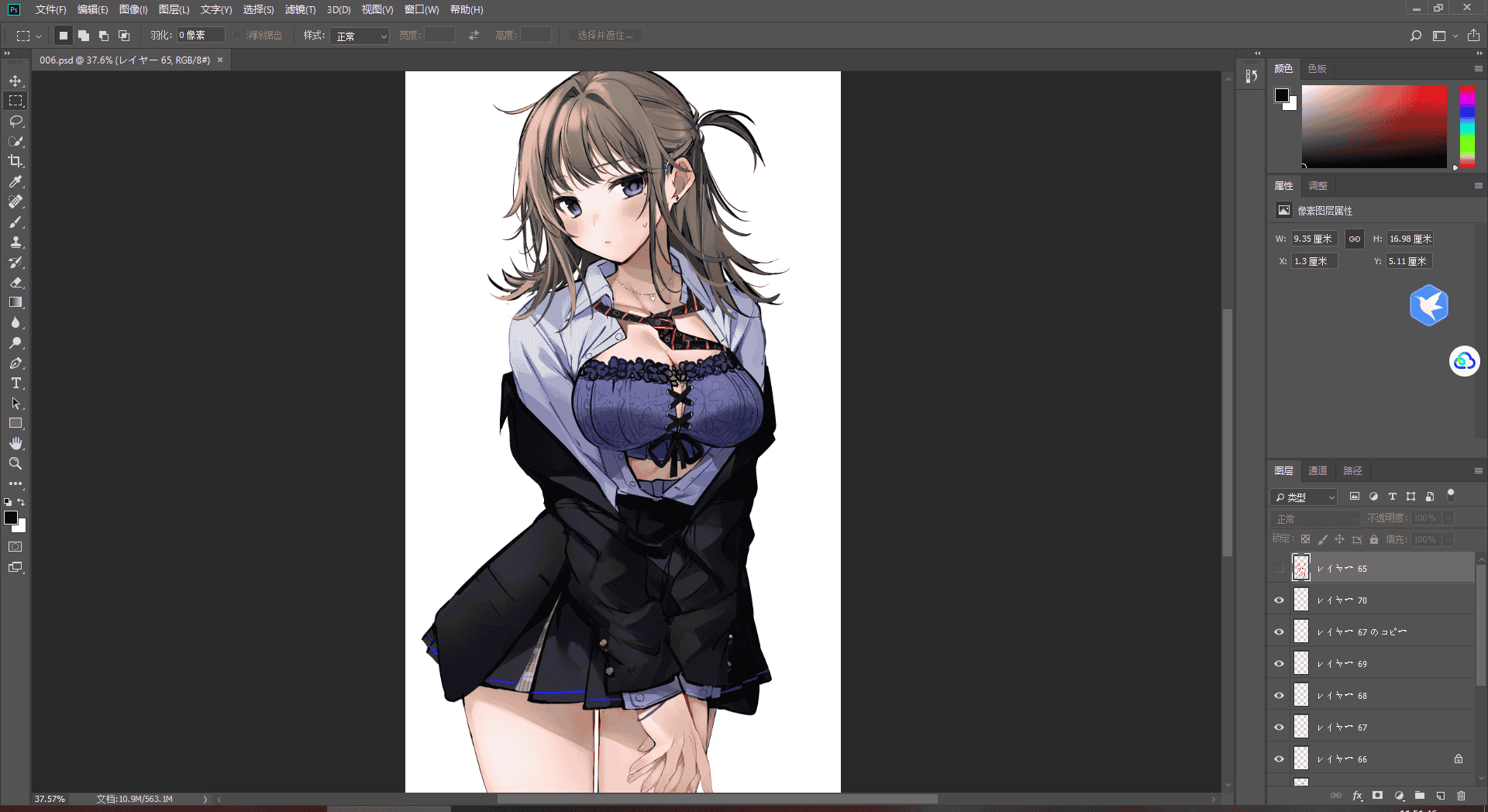Viewport: 1488px width, 812px height.
Task: Open the Color panel flyout menu
Action: click(1478, 68)
